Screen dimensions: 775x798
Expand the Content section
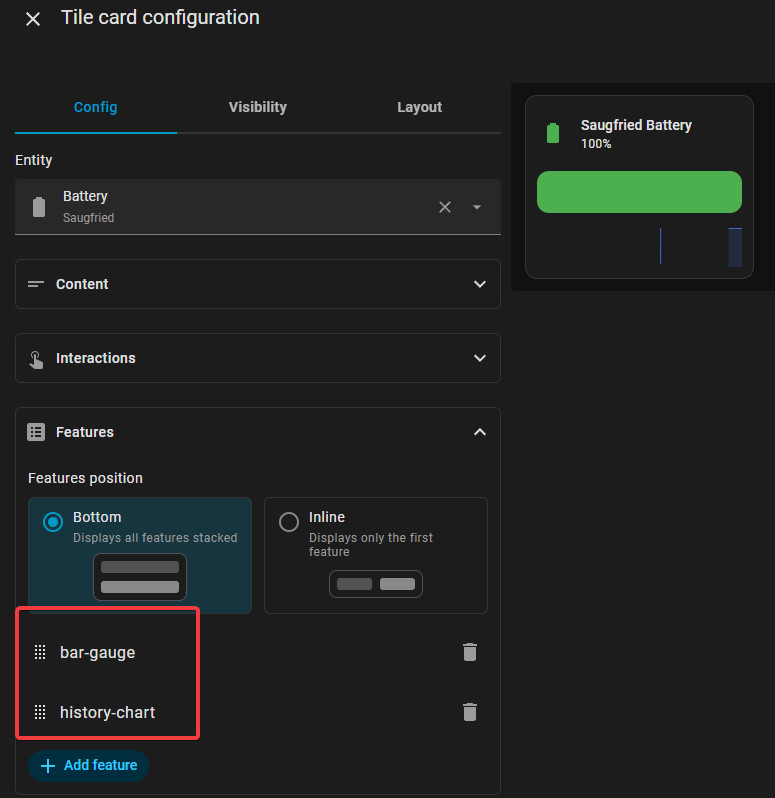[x=258, y=284]
